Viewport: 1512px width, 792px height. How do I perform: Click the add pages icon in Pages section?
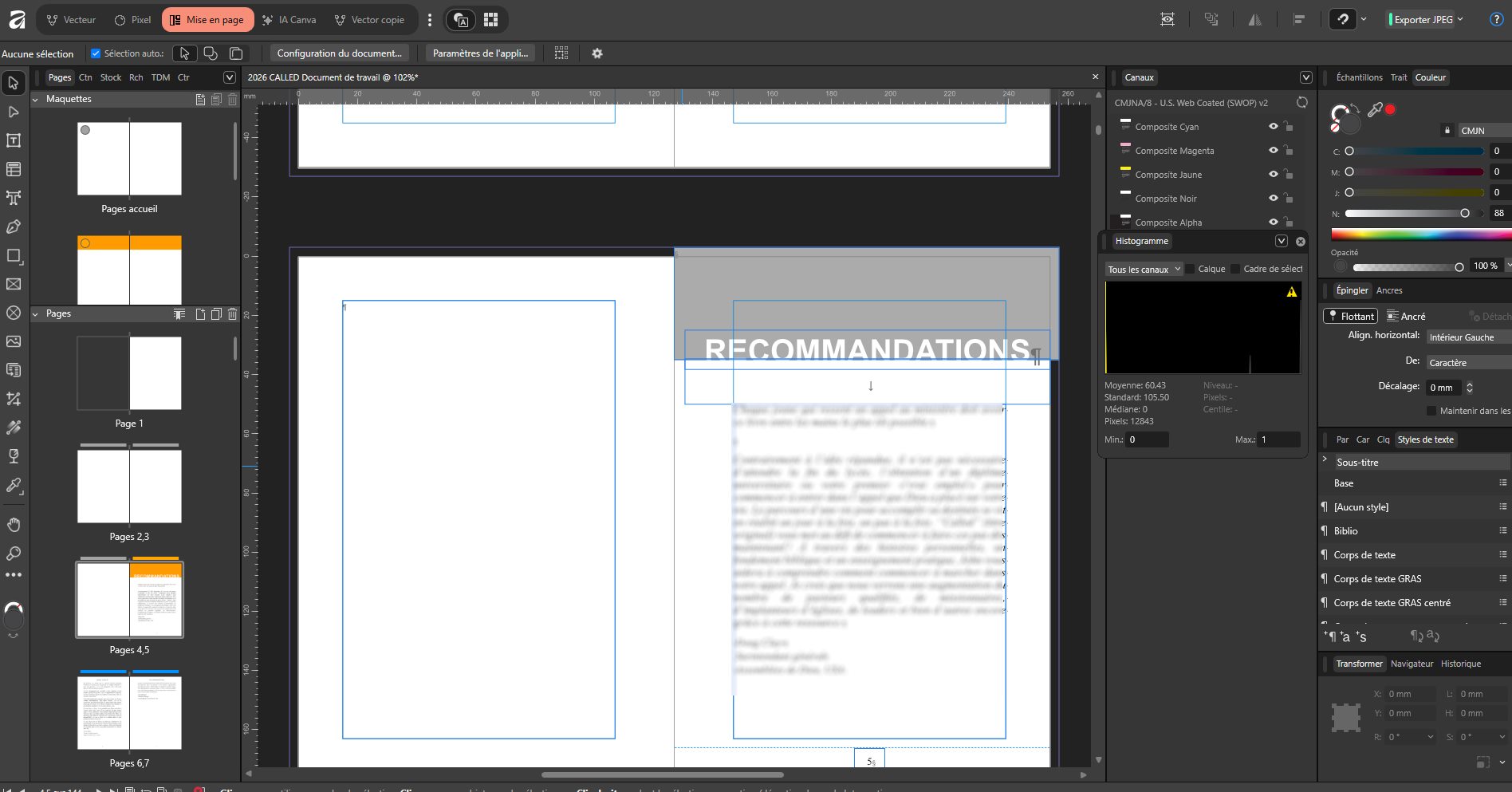tap(200, 314)
